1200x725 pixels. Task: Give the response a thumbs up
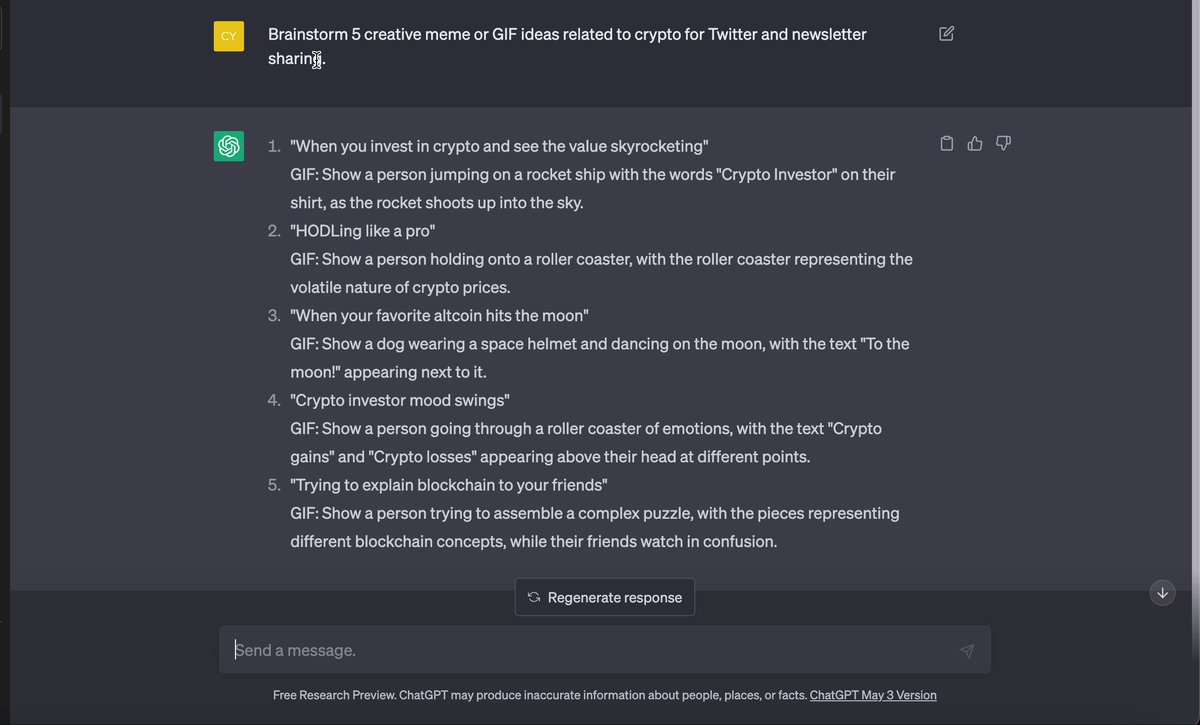pos(975,144)
